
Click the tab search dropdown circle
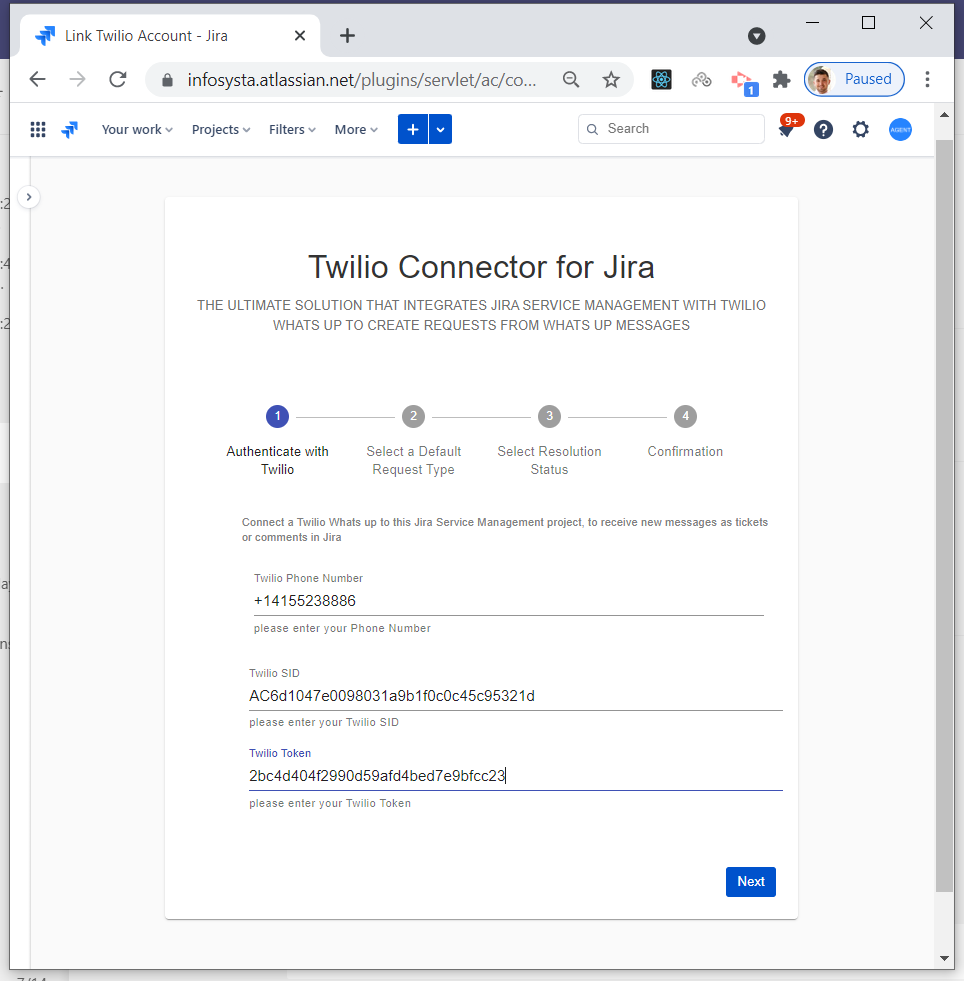(756, 36)
